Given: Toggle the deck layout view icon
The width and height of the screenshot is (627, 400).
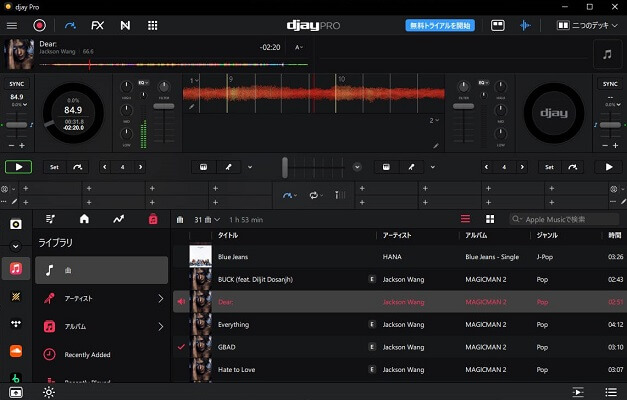Looking at the screenshot, I should pos(498,26).
